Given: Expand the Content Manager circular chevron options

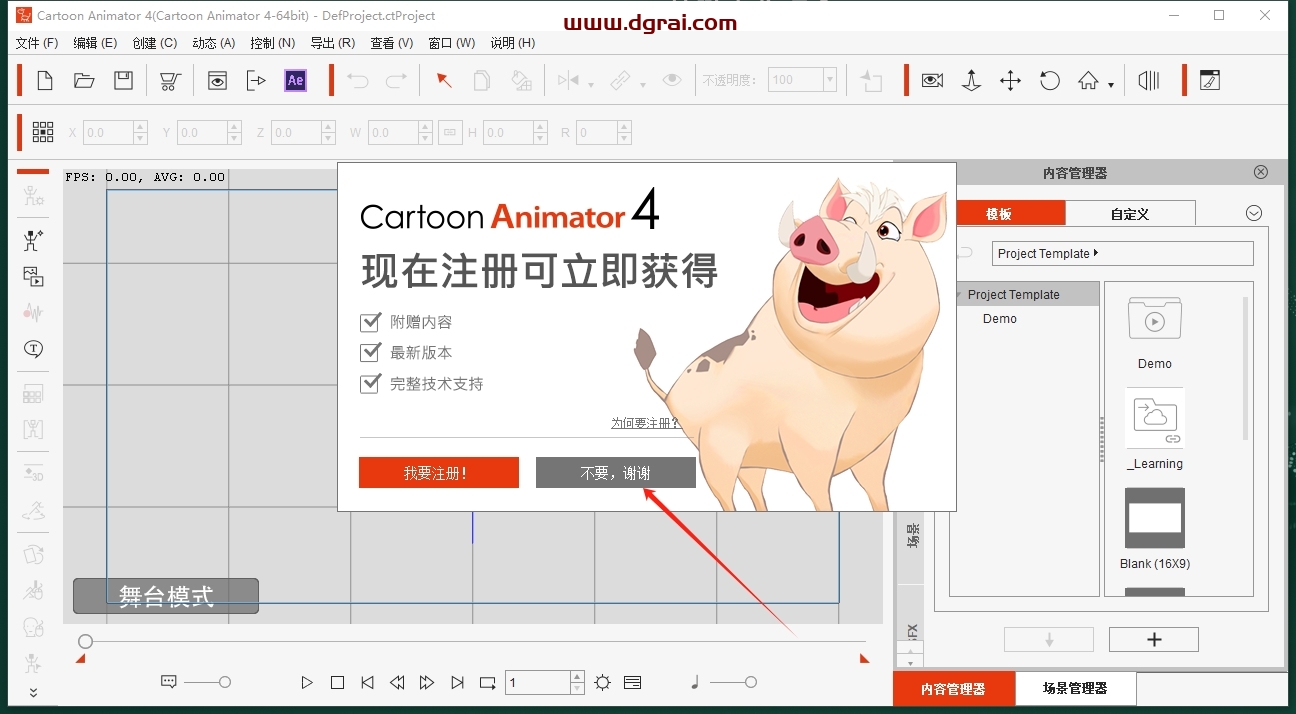Looking at the screenshot, I should tap(1254, 213).
